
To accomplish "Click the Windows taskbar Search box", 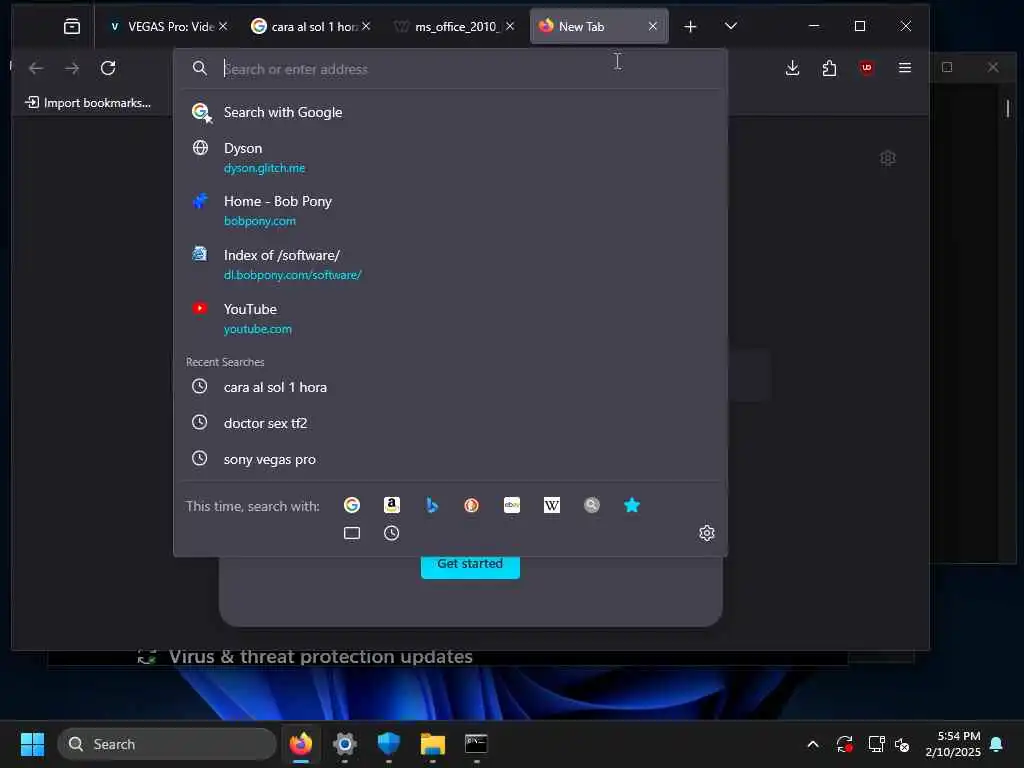I will pos(167,744).
